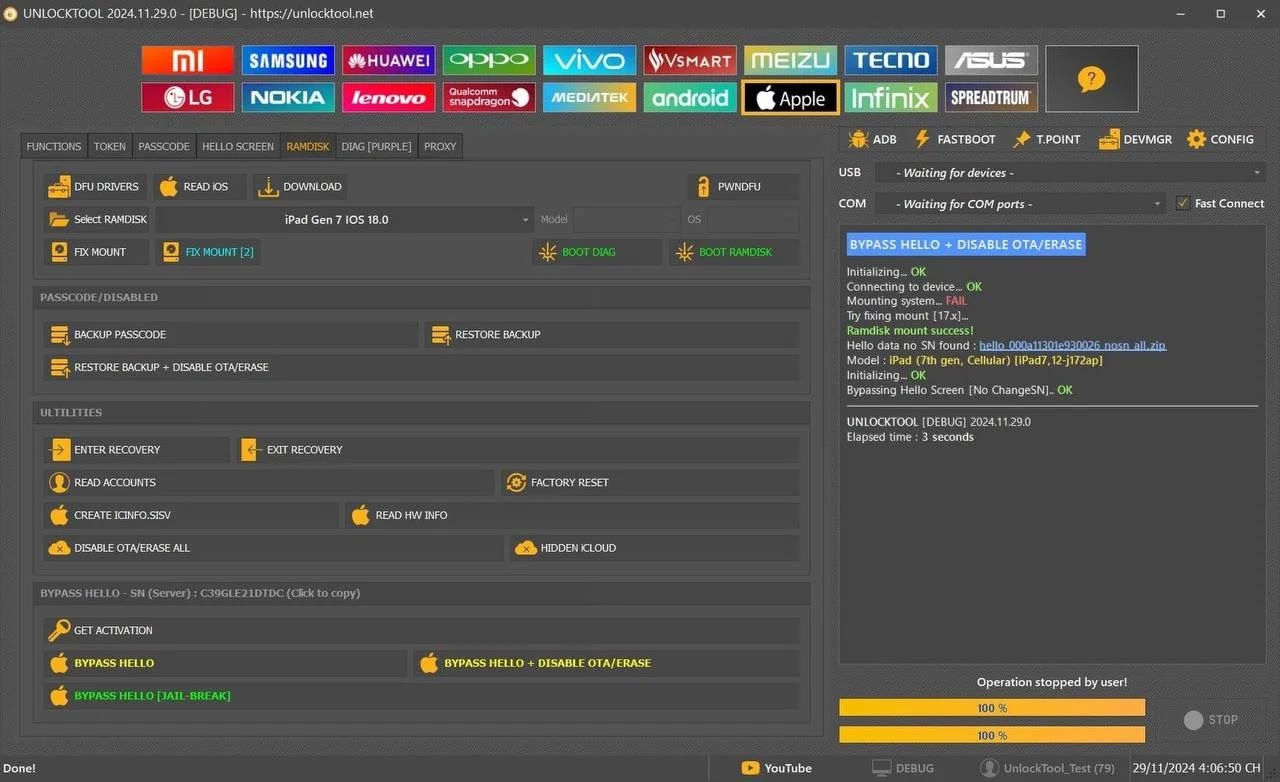The width and height of the screenshot is (1280, 782).
Task: Switch to the PASSCODE tab
Action: click(x=164, y=146)
